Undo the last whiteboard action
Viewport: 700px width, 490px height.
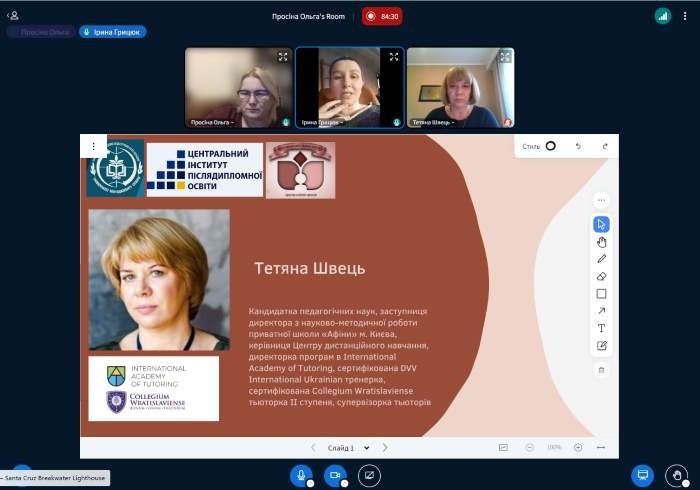coord(577,146)
